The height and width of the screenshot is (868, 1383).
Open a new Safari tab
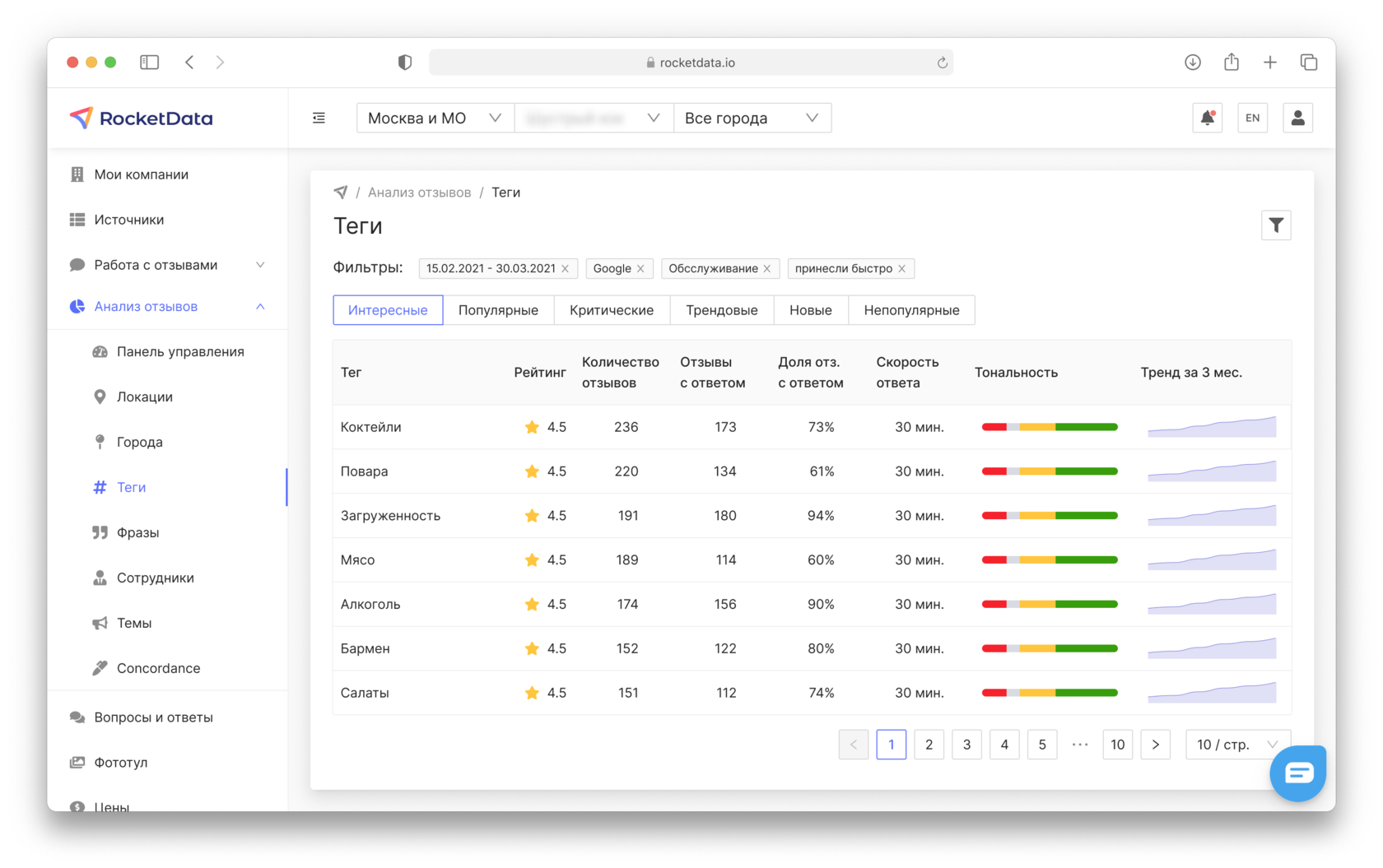pyautogui.click(x=1270, y=63)
